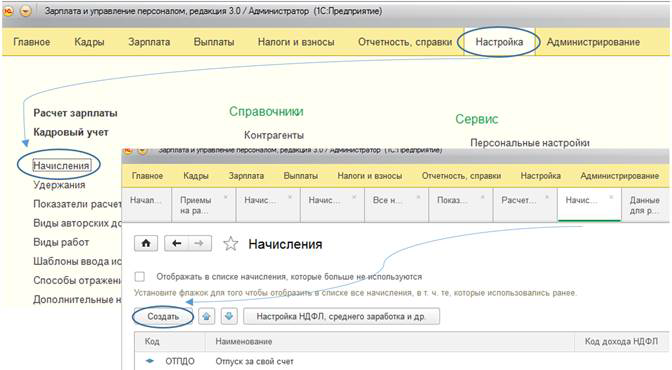
Task: Close the Все н... tab
Action: [419, 197]
